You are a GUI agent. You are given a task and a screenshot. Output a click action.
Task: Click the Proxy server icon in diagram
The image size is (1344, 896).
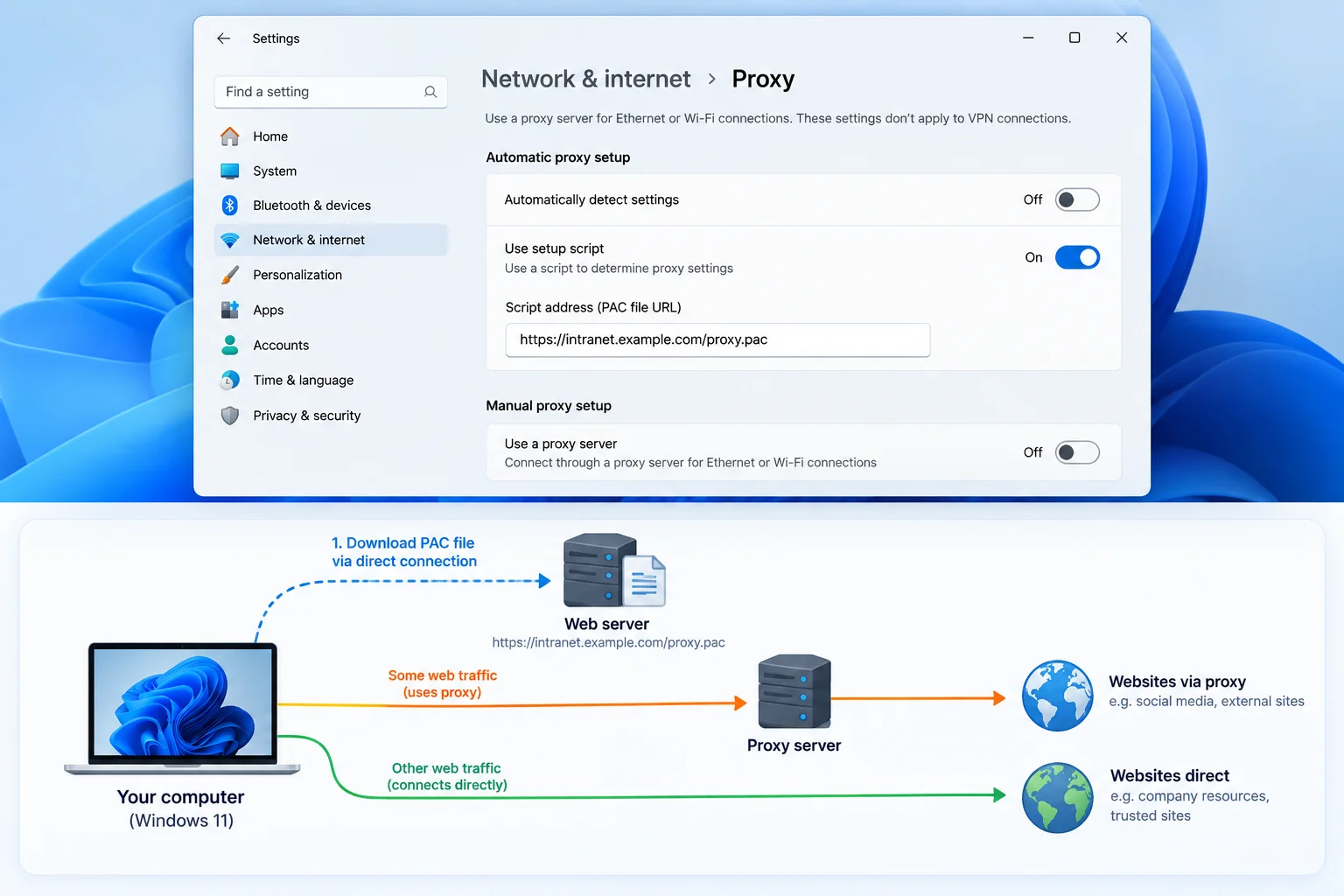(x=794, y=691)
